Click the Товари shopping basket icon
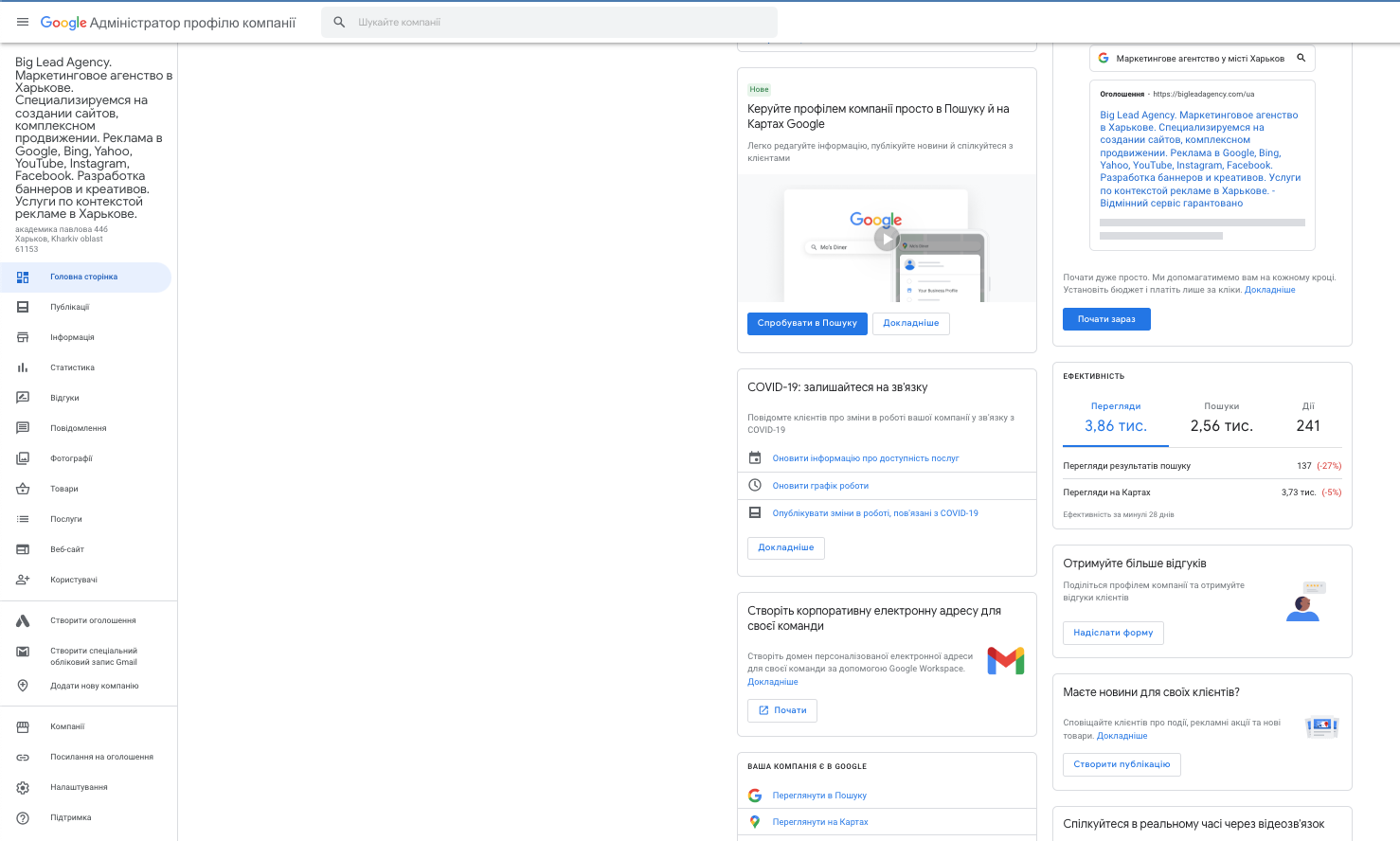Image resolution: width=1400 pixels, height=841 pixels. 23,489
